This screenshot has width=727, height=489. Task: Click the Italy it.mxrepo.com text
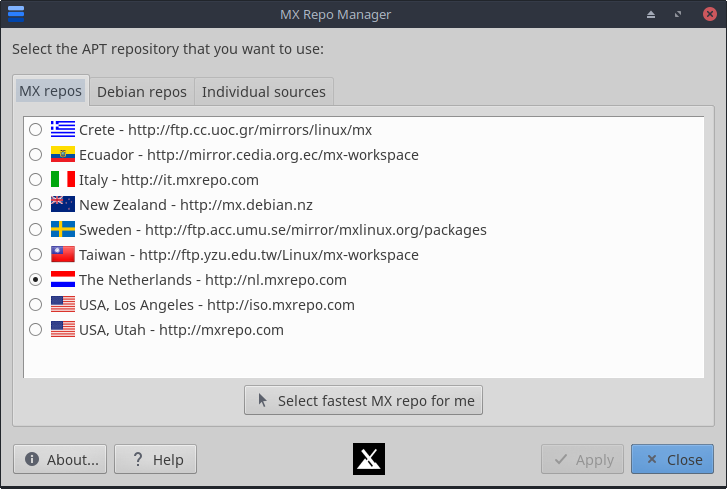(x=169, y=180)
